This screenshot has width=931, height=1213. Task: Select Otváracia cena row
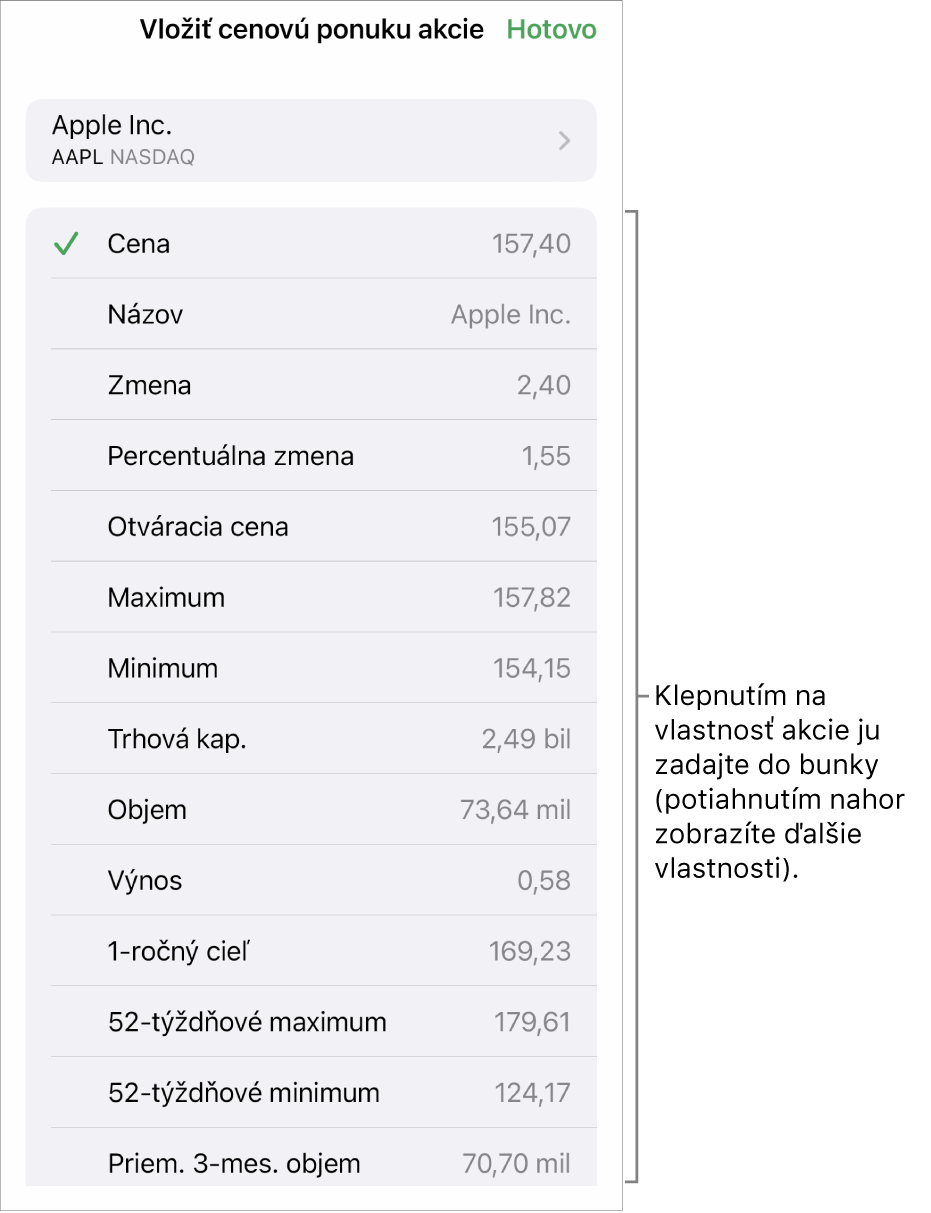coord(311,527)
